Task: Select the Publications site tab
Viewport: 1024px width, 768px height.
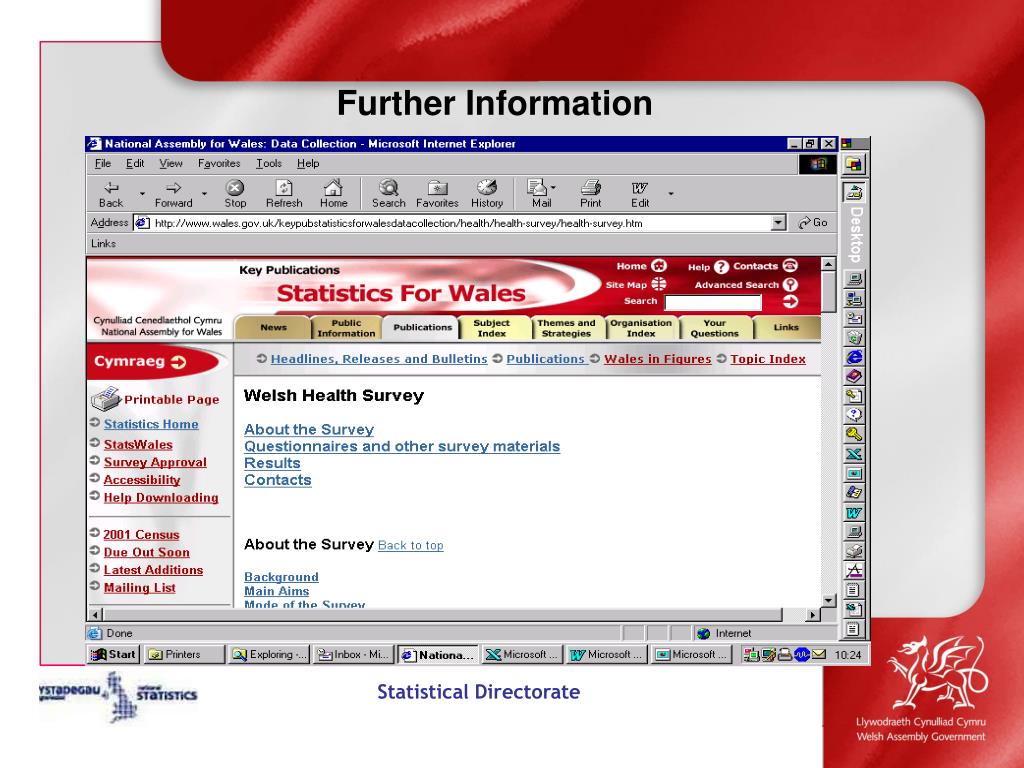Action: 422,327
